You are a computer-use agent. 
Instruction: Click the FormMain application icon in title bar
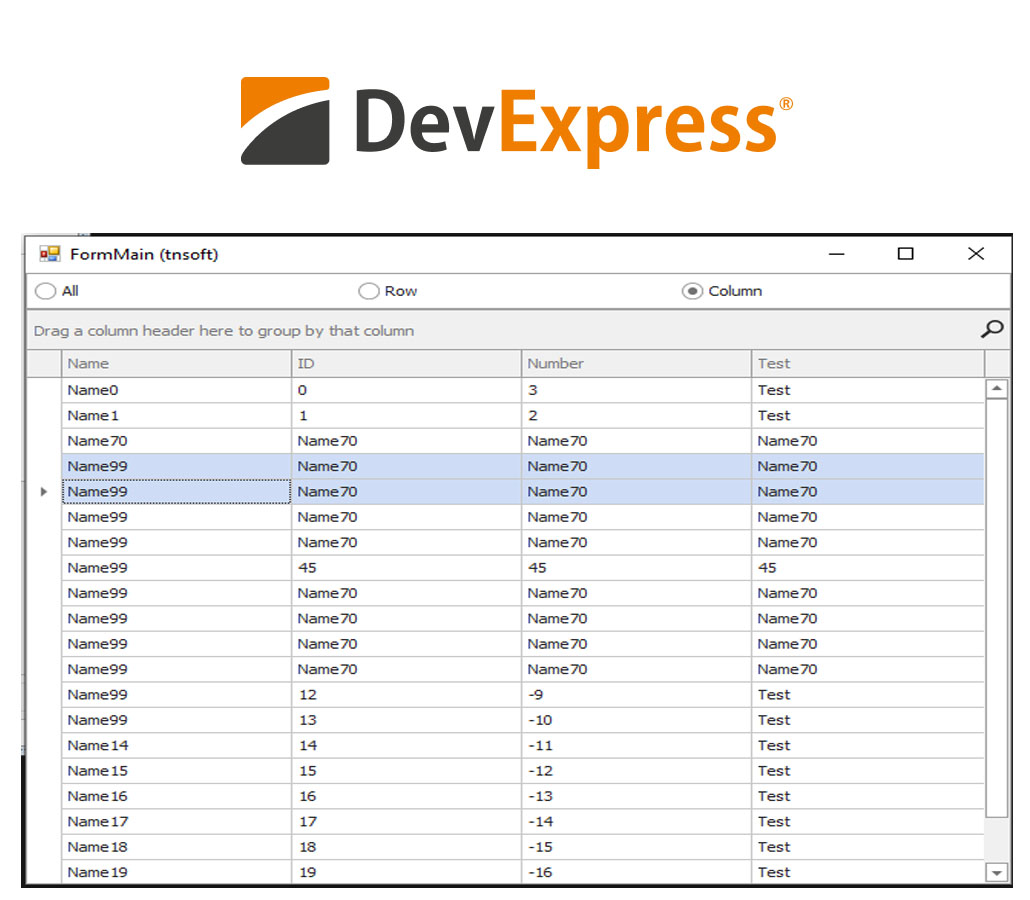click(49, 254)
